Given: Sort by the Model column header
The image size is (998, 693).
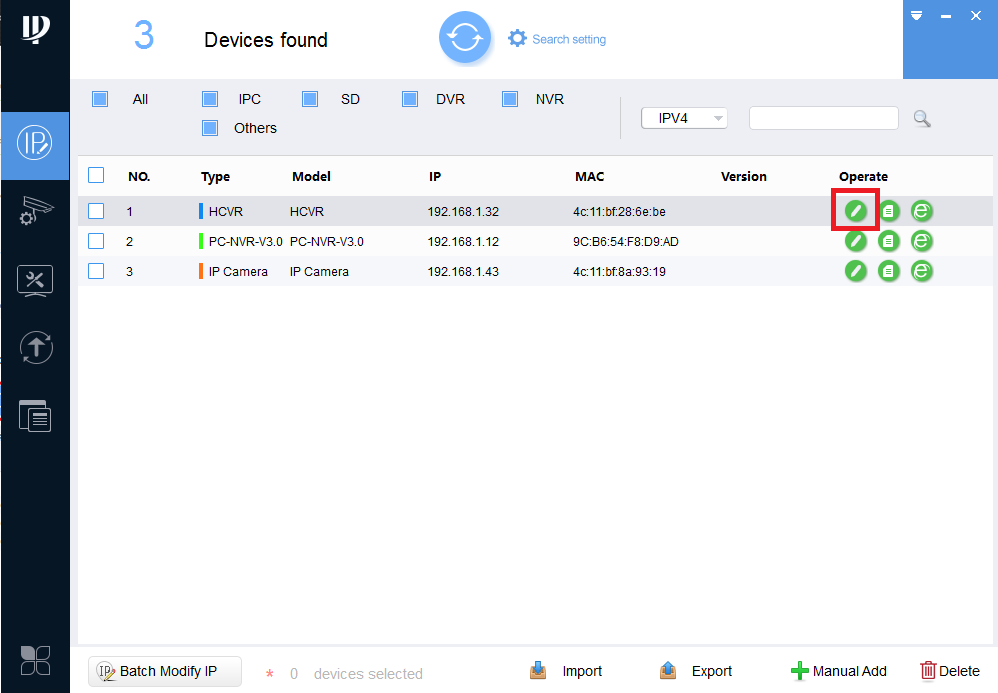Looking at the screenshot, I should (311, 176).
